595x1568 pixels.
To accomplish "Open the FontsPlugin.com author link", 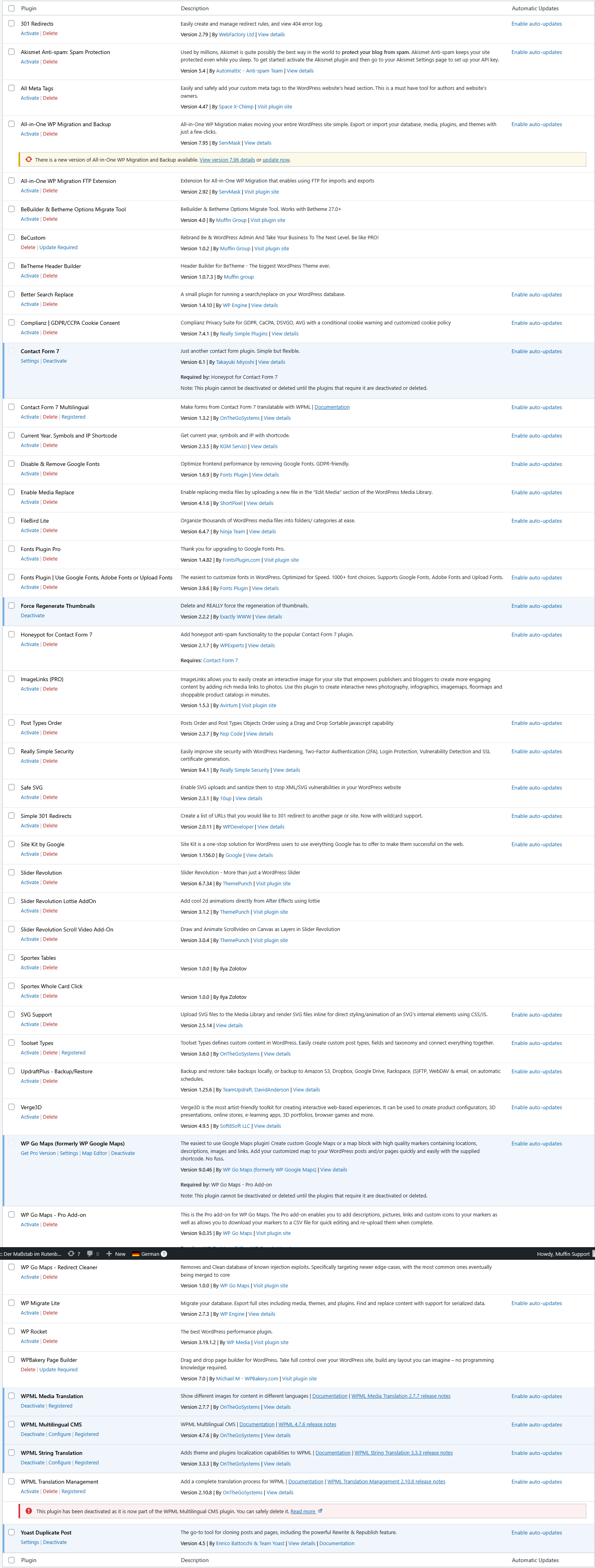I will coord(241,560).
